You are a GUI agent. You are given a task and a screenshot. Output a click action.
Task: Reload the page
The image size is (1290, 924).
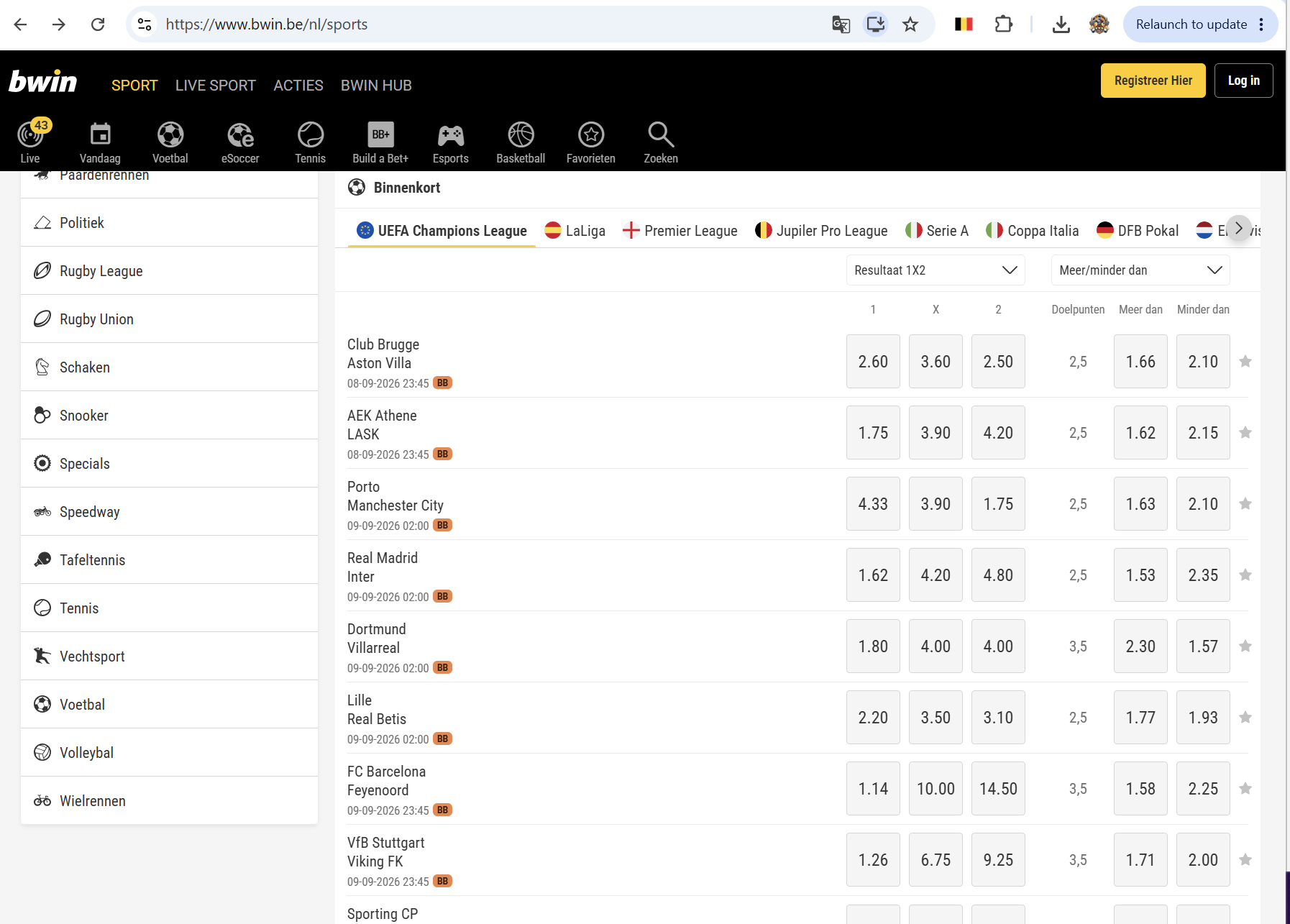[x=98, y=24]
